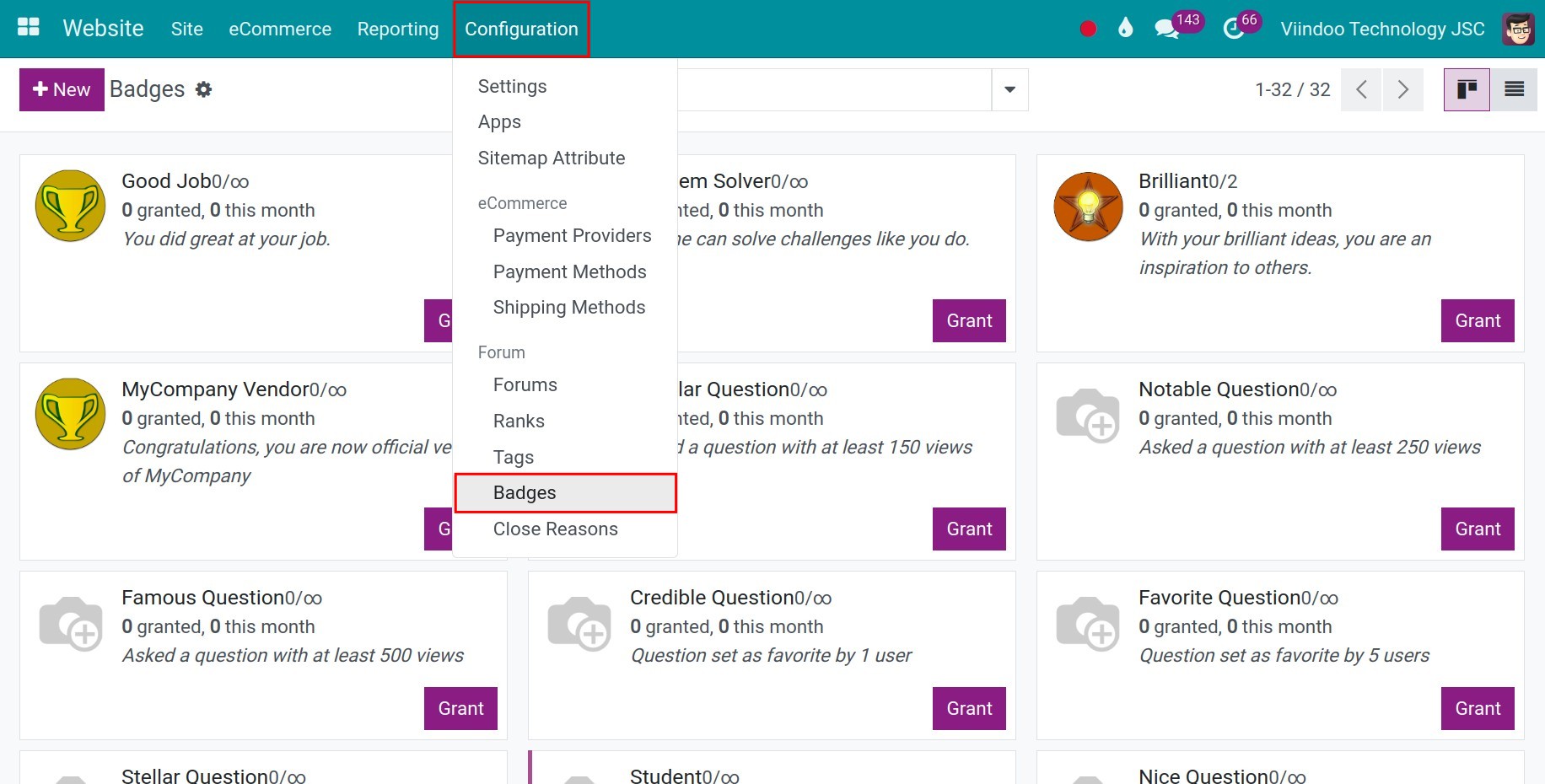This screenshot has height=784, width=1545.
Task: Click the Brilliant badge title
Action: (x=1173, y=180)
